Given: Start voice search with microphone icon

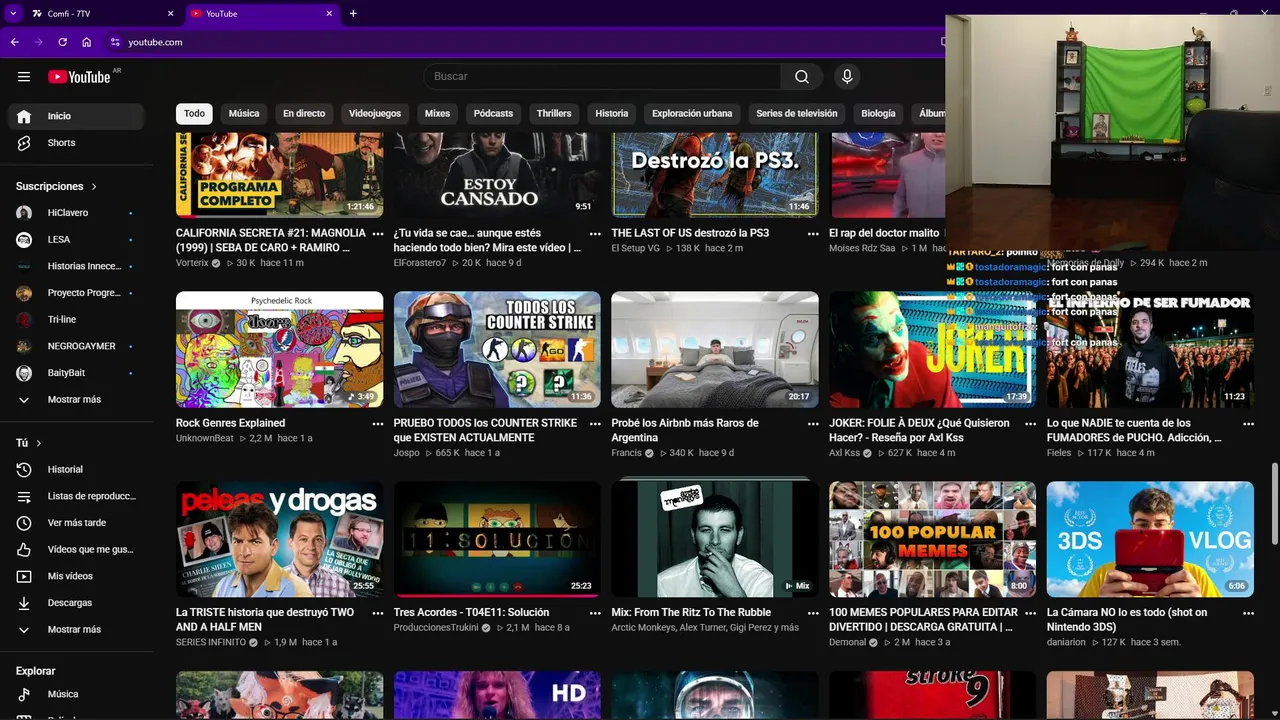Looking at the screenshot, I should 847,77.
